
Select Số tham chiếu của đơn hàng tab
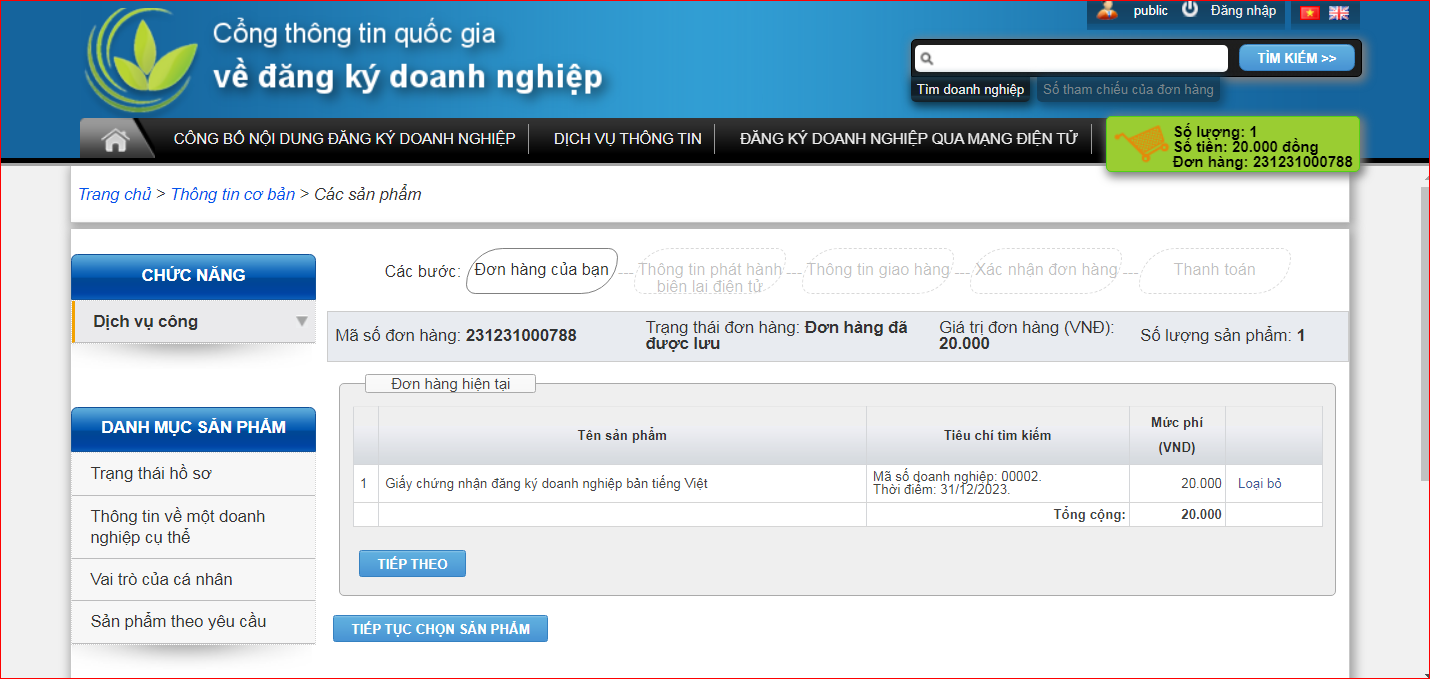[1128, 90]
